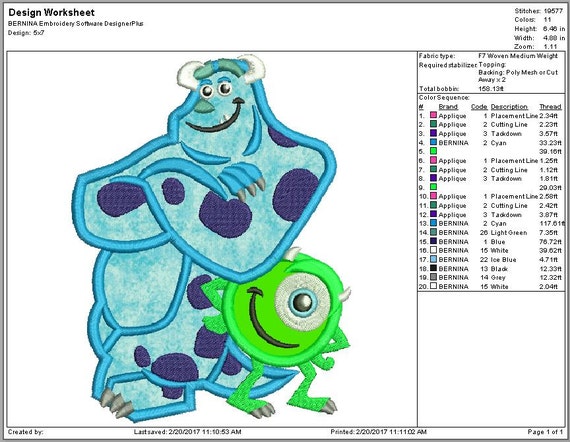Click the White swatch in row 16
Screen dimensions: 570x442
pos(433,250)
